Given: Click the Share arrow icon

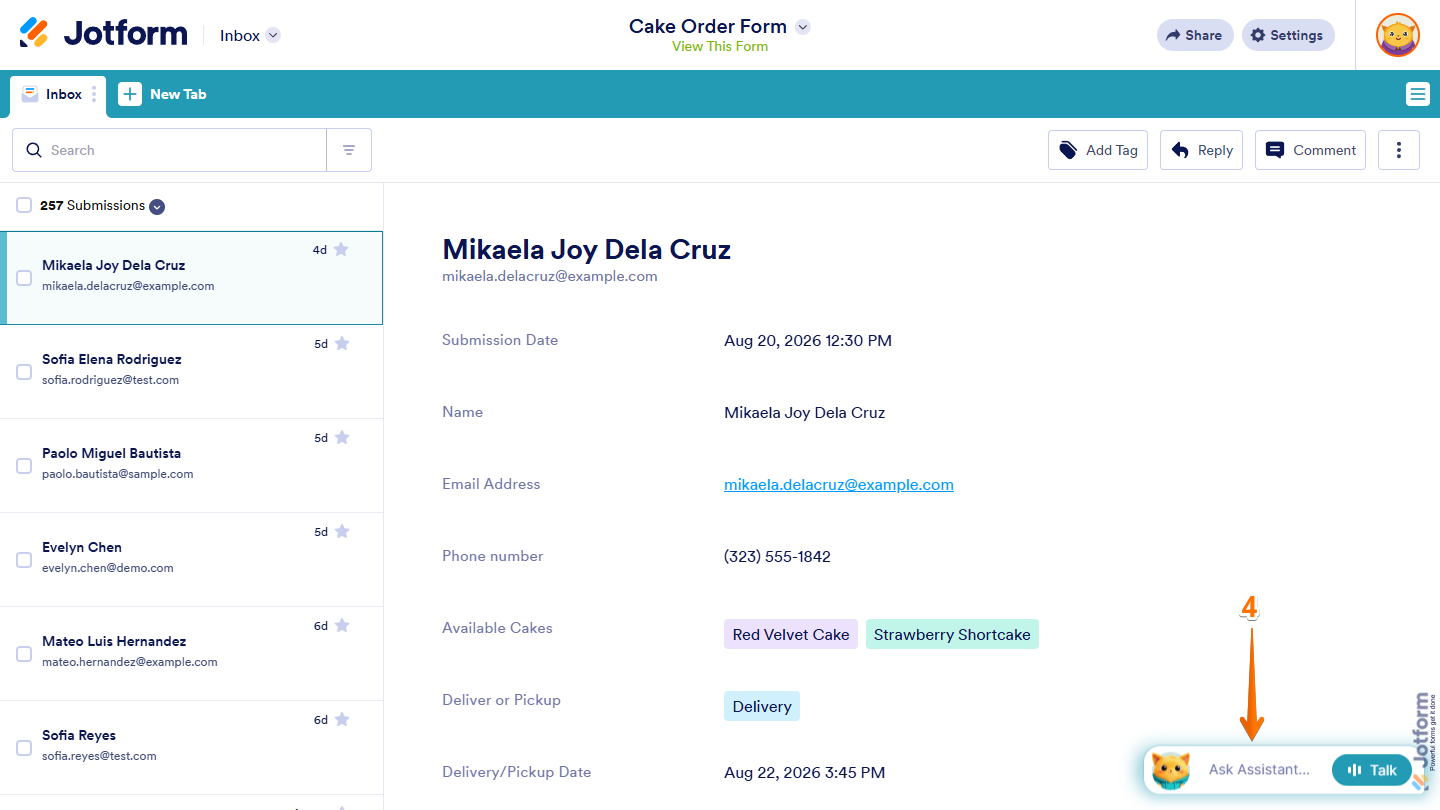Looking at the screenshot, I should pyautogui.click(x=1173, y=35).
